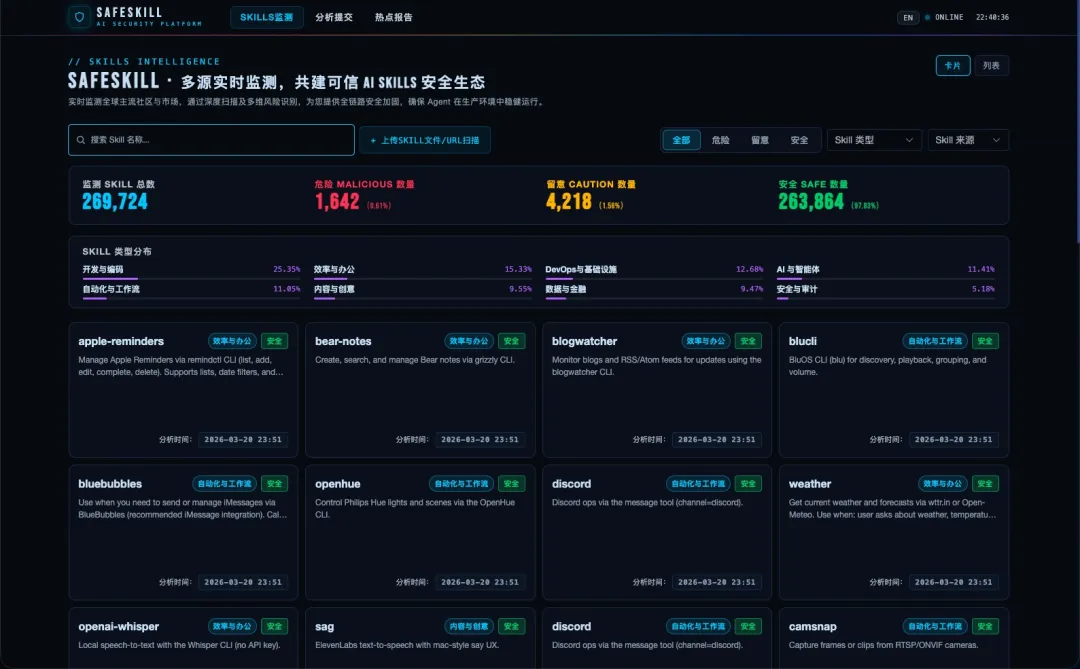Filter skills by 危险 status

pos(720,140)
